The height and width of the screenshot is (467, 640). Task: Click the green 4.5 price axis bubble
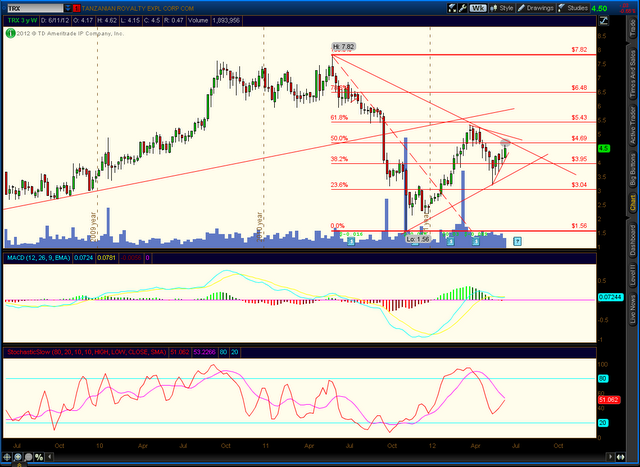pyautogui.click(x=604, y=149)
